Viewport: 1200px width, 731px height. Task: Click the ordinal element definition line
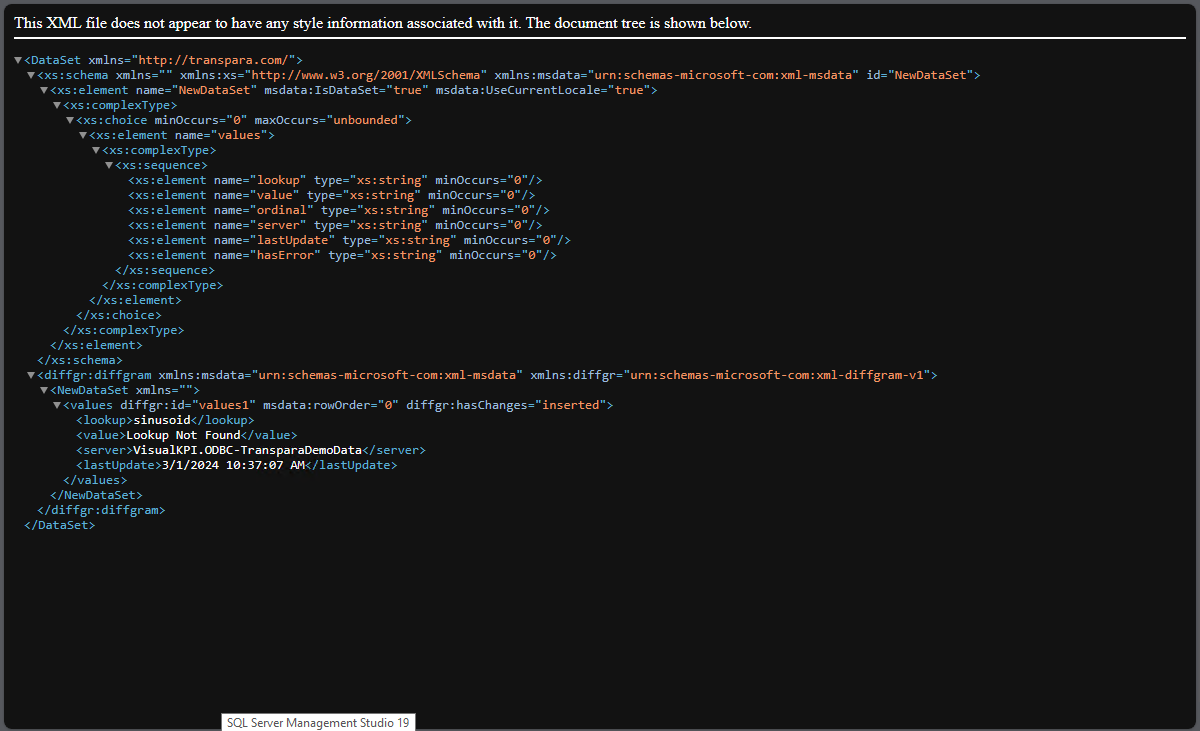338,210
